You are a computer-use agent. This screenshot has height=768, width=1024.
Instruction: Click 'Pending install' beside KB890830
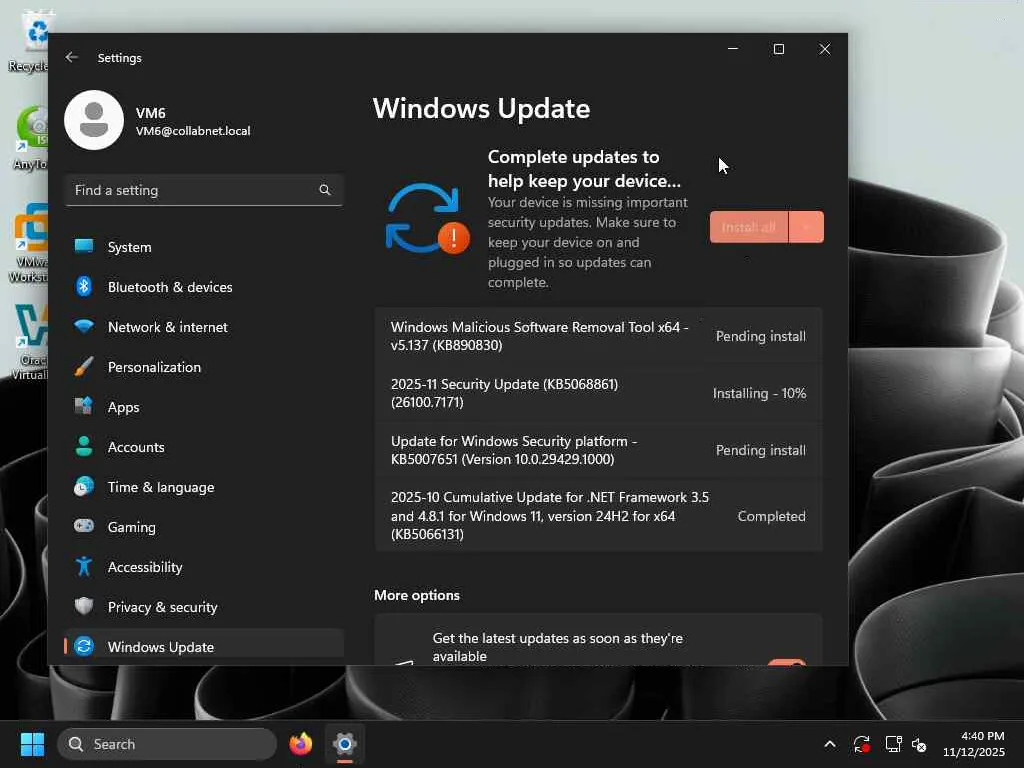761,336
